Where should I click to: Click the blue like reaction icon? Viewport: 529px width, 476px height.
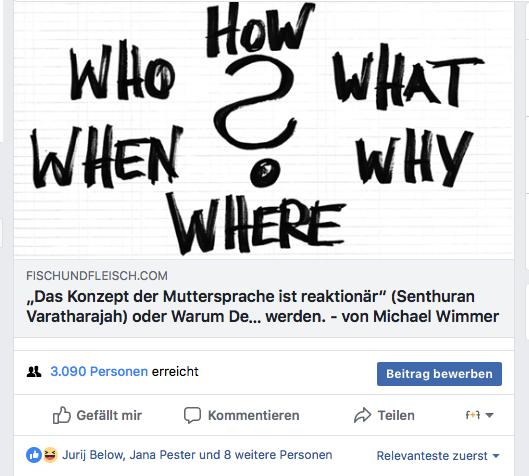[34, 455]
